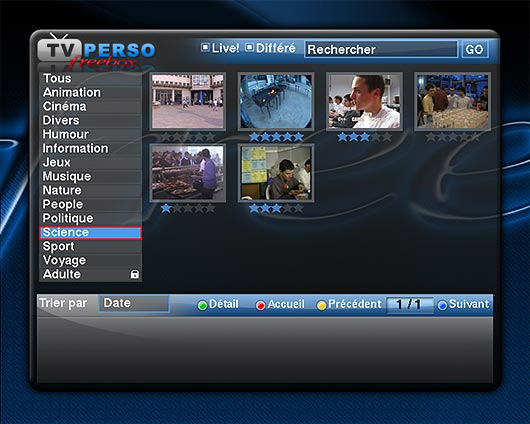Open the Trier par Date selector

click(x=134, y=303)
